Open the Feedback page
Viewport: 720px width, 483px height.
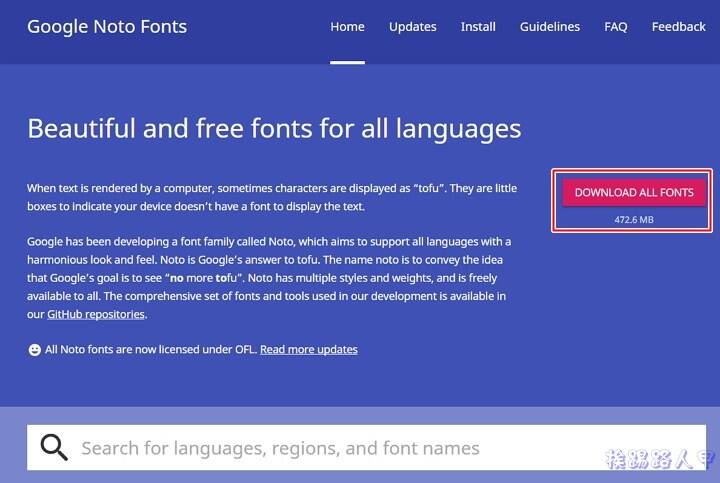[678, 27]
